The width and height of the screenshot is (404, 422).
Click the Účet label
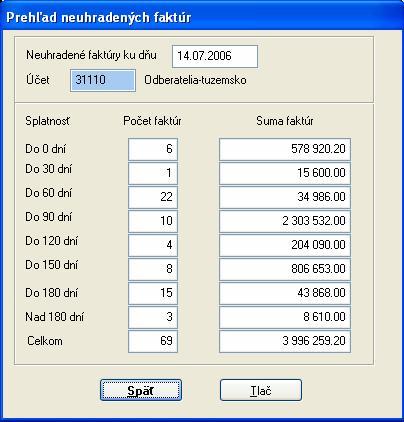point(38,79)
